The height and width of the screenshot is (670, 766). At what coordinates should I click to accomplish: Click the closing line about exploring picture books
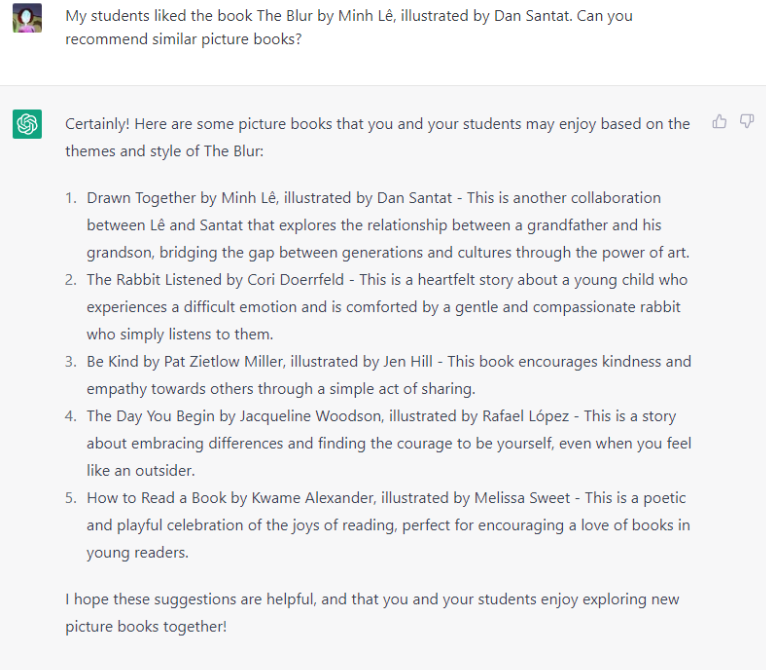(372, 613)
